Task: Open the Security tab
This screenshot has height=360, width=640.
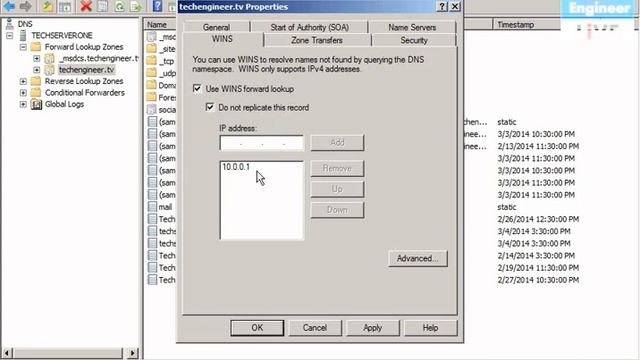Action: click(414, 40)
